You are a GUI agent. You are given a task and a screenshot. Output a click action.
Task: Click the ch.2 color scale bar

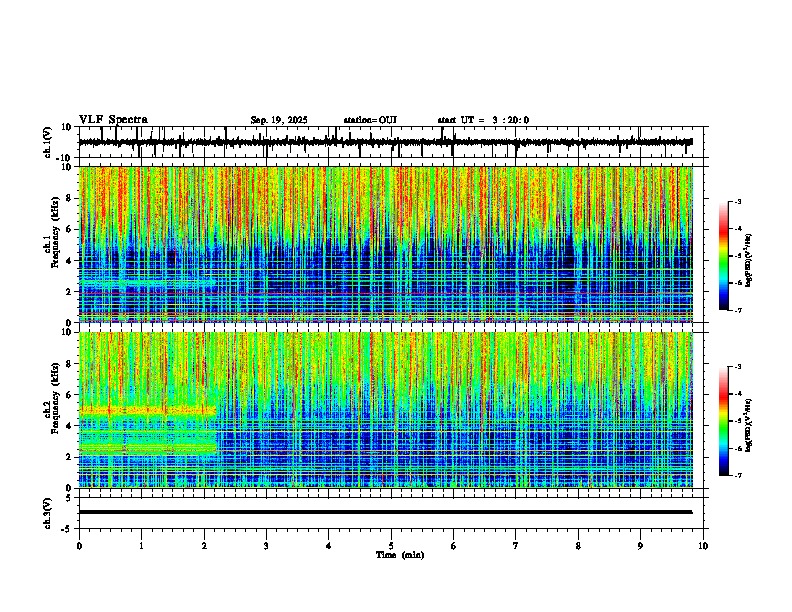pos(724,421)
